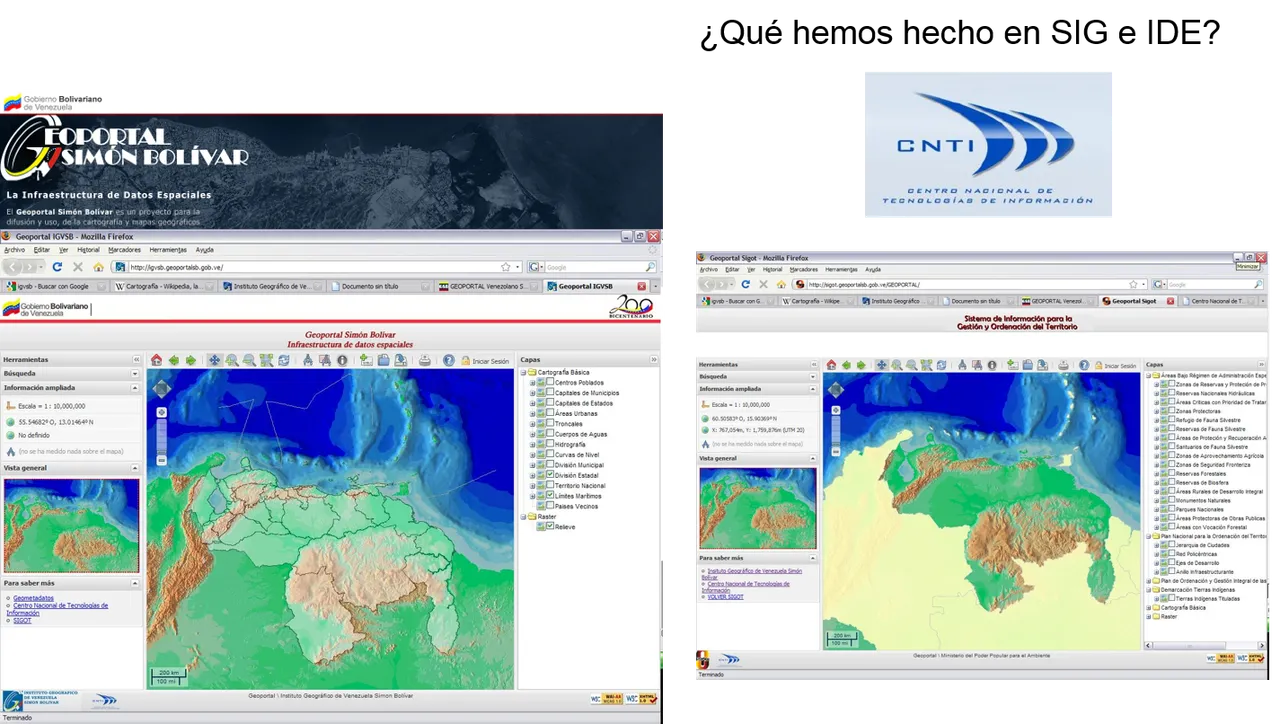The image size is (1280, 724).
Task: Expand Búsqueda panel in Sigot window
Action: click(x=812, y=377)
